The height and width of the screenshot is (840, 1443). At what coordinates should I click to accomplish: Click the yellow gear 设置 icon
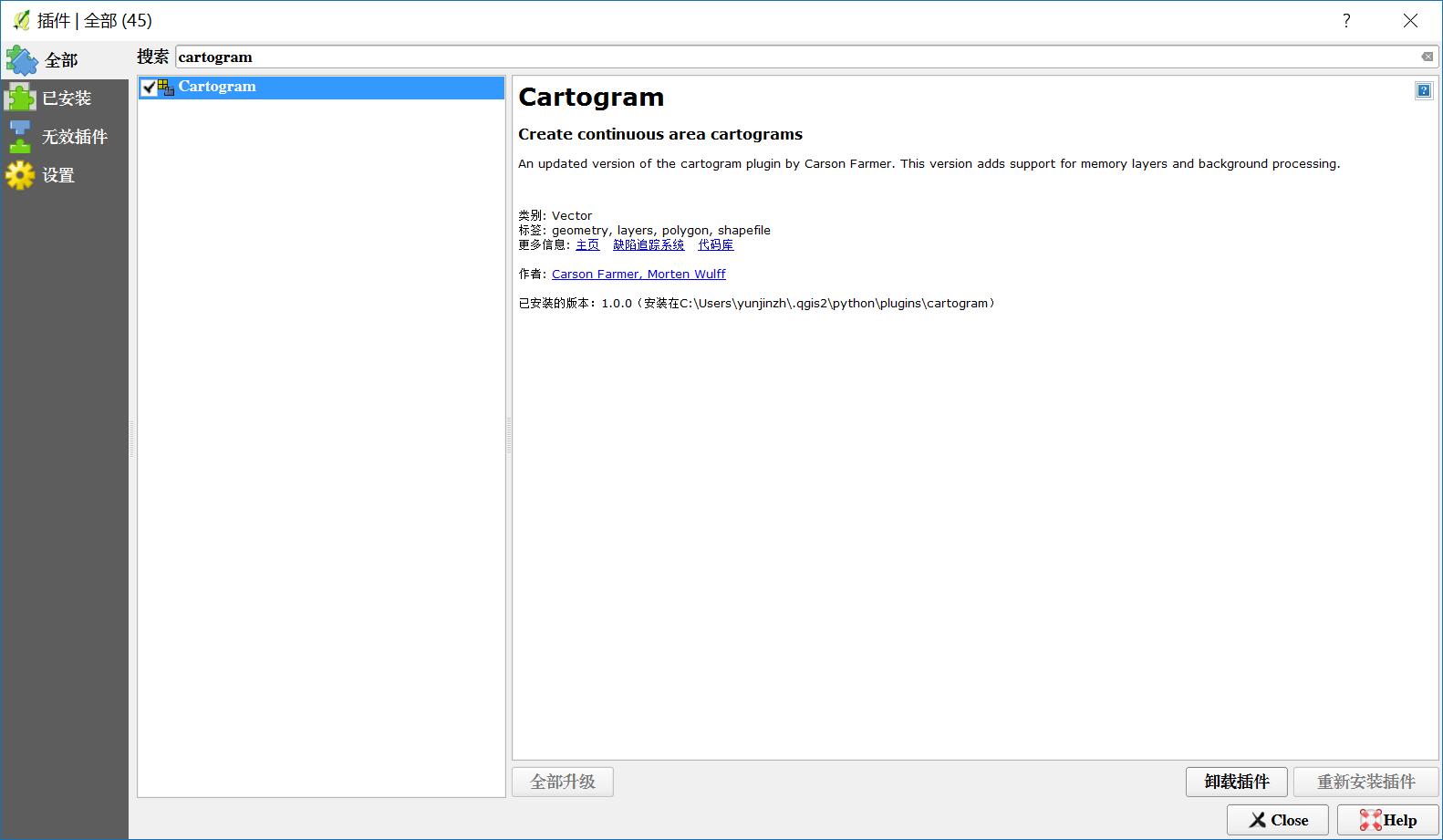click(20, 175)
